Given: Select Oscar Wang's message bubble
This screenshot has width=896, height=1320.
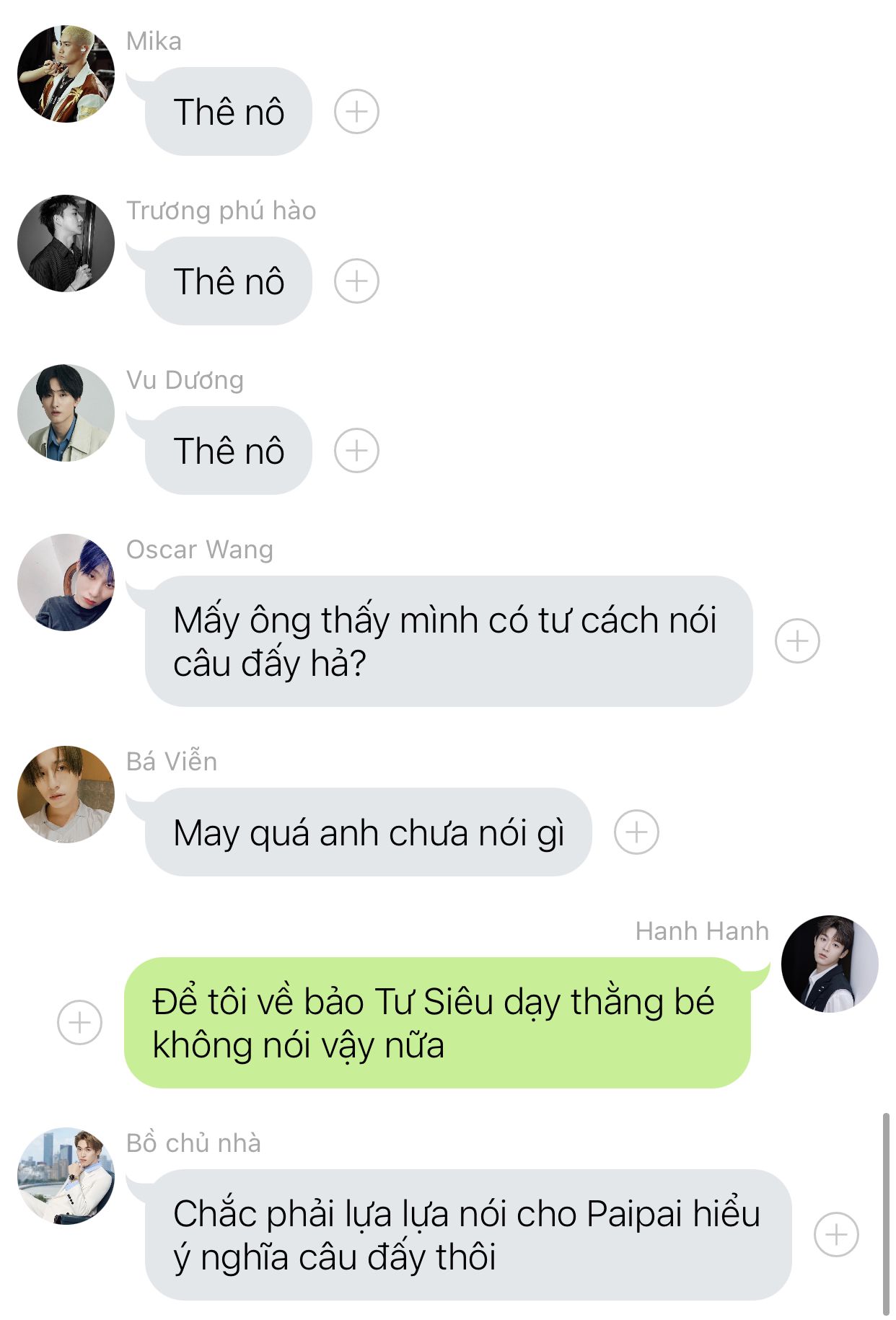Looking at the screenshot, I should (449, 641).
